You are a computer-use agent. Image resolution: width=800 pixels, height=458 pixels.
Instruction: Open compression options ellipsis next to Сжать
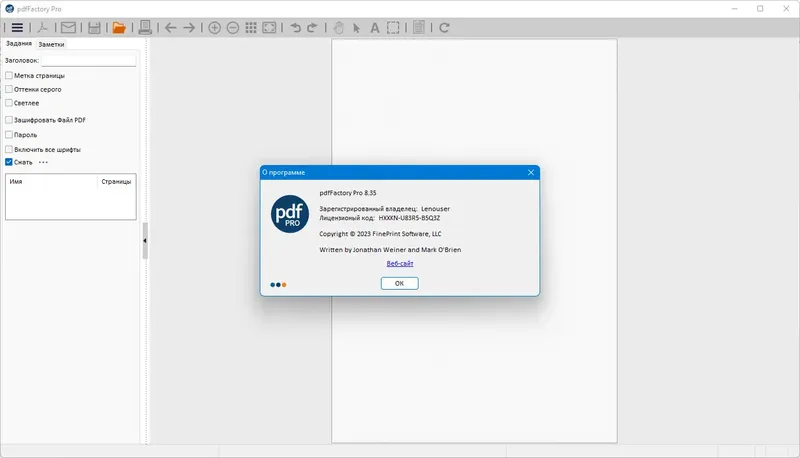[x=43, y=162]
